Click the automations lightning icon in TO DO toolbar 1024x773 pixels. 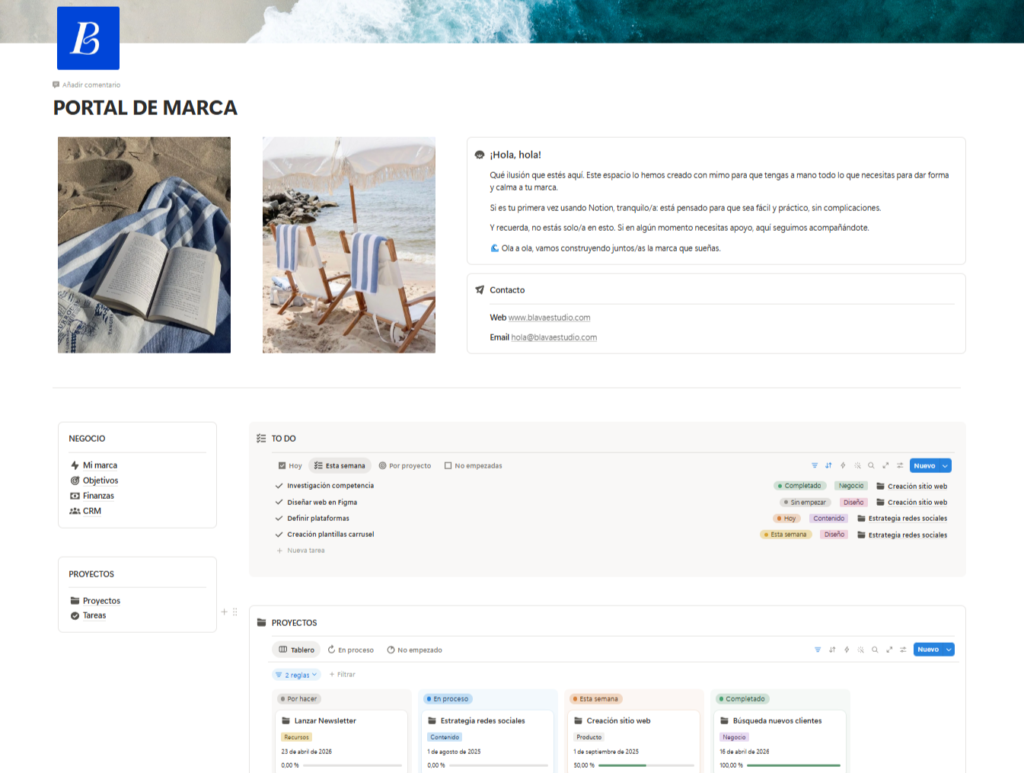tap(843, 465)
